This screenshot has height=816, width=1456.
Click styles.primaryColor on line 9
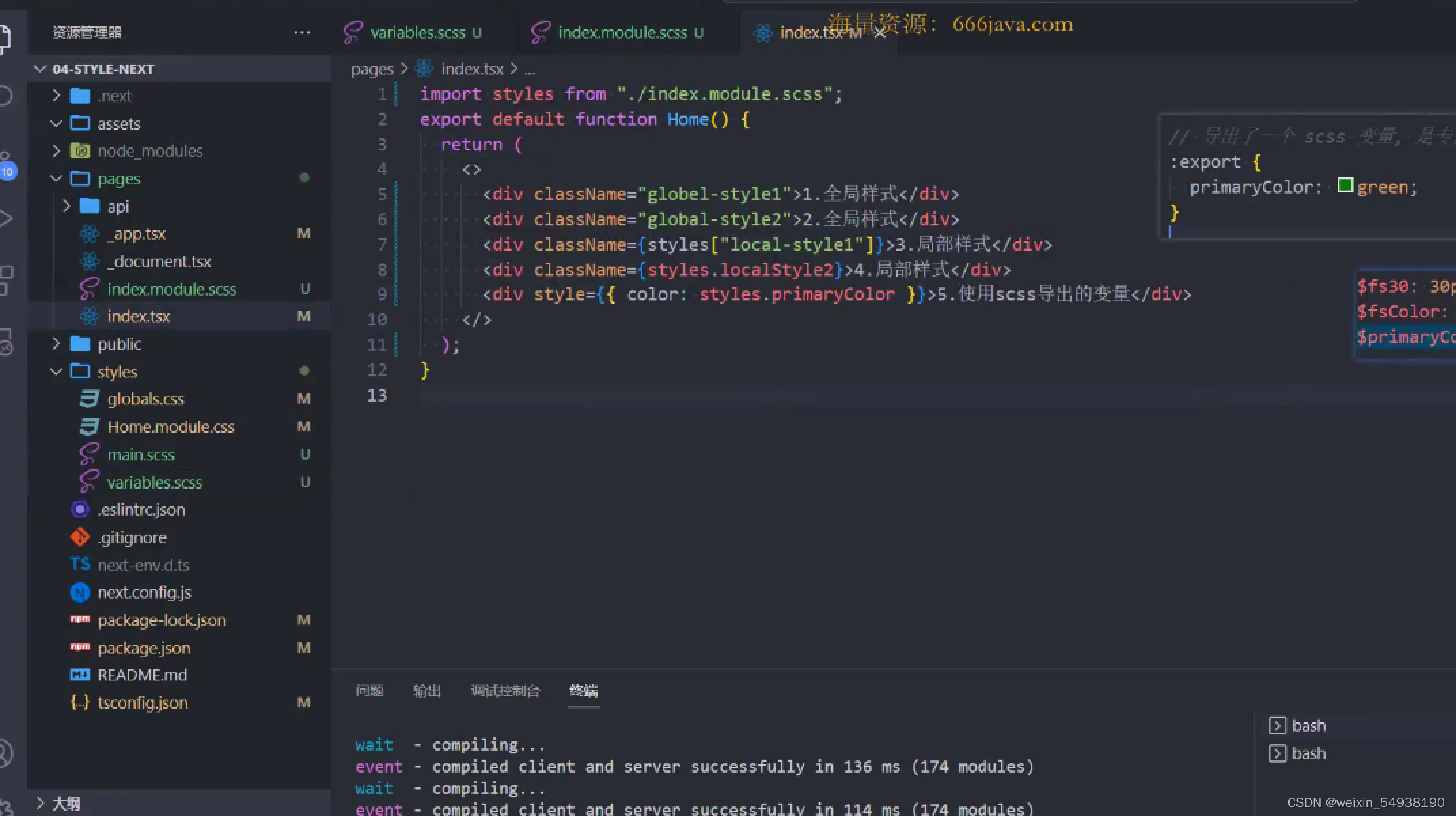[x=797, y=294]
